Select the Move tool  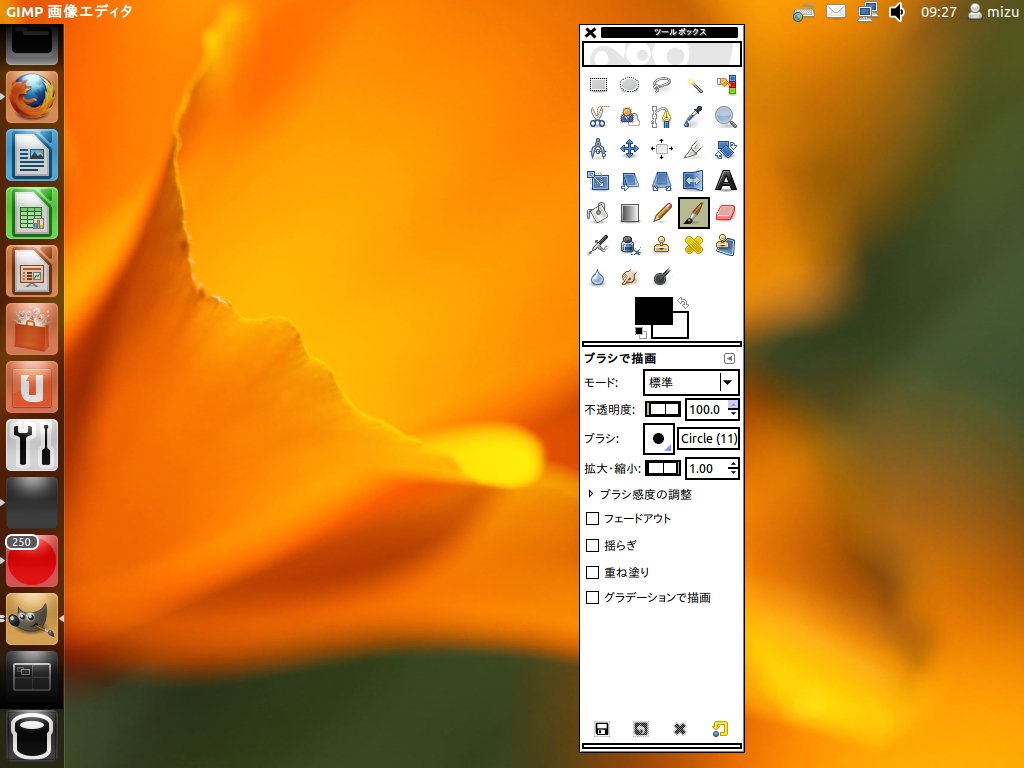coord(630,148)
